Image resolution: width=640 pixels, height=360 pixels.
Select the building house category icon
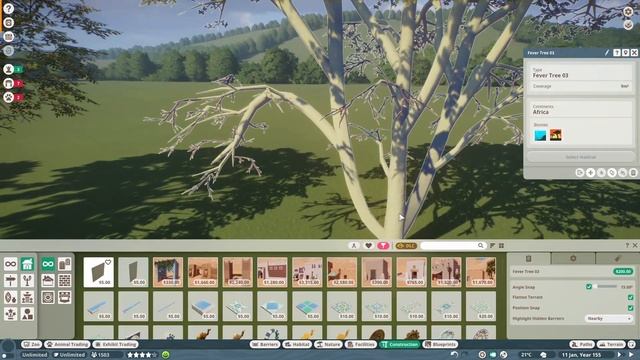[x=27, y=264]
